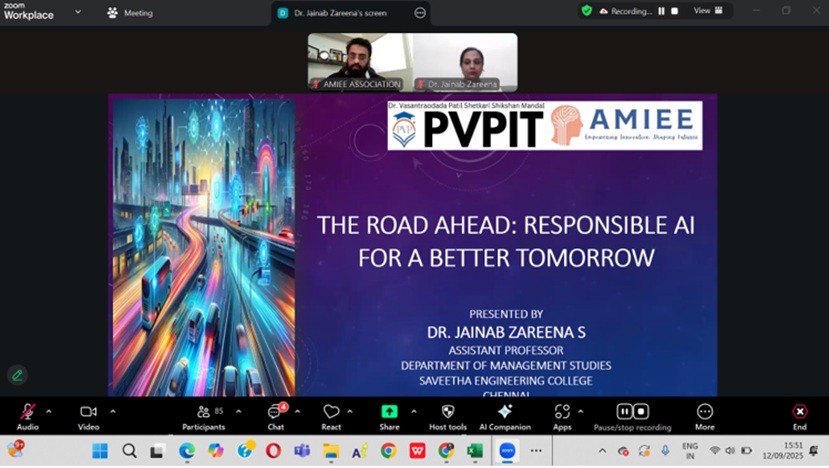Open screen share options ellipsis button
The height and width of the screenshot is (468, 829).
pos(420,13)
